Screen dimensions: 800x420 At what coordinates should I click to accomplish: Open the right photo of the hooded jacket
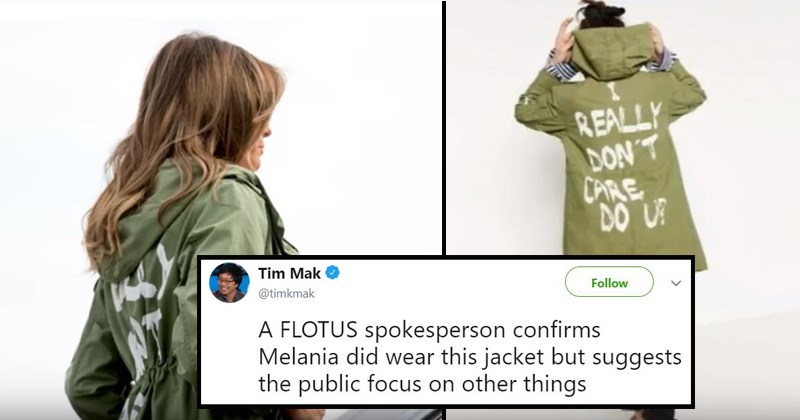pos(623,128)
